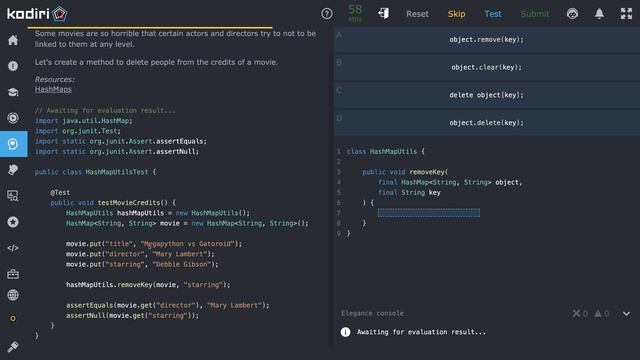Open the home icon in sidebar
640x360 pixels.
pyautogui.click(x=13, y=40)
